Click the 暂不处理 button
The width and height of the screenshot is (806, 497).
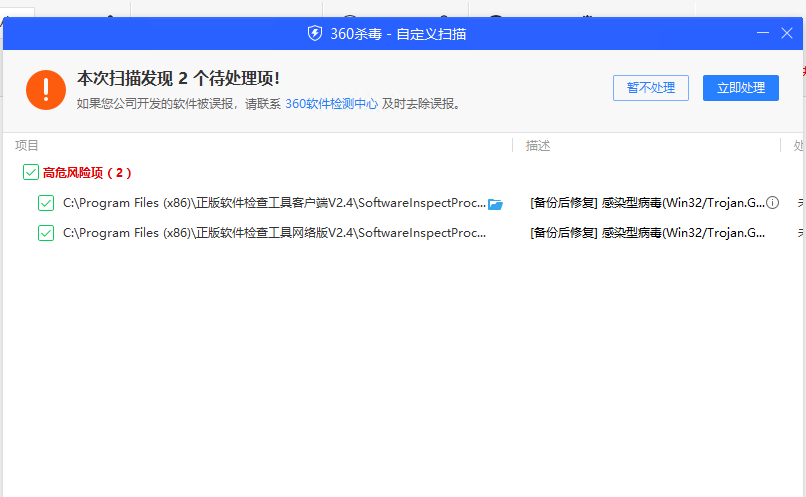(651, 88)
